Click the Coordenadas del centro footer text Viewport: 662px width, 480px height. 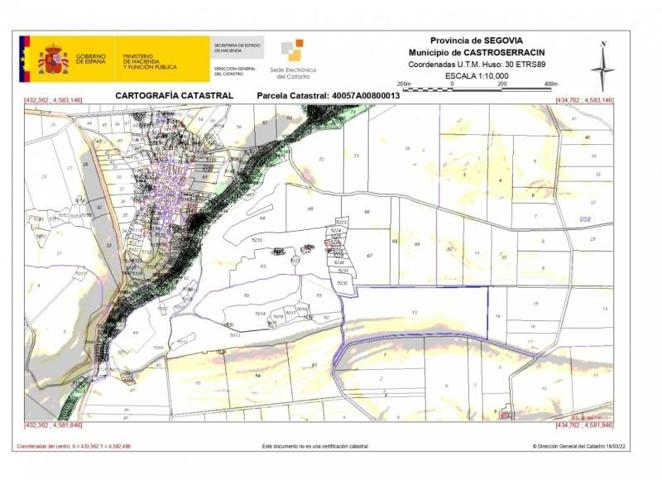pos(73,447)
